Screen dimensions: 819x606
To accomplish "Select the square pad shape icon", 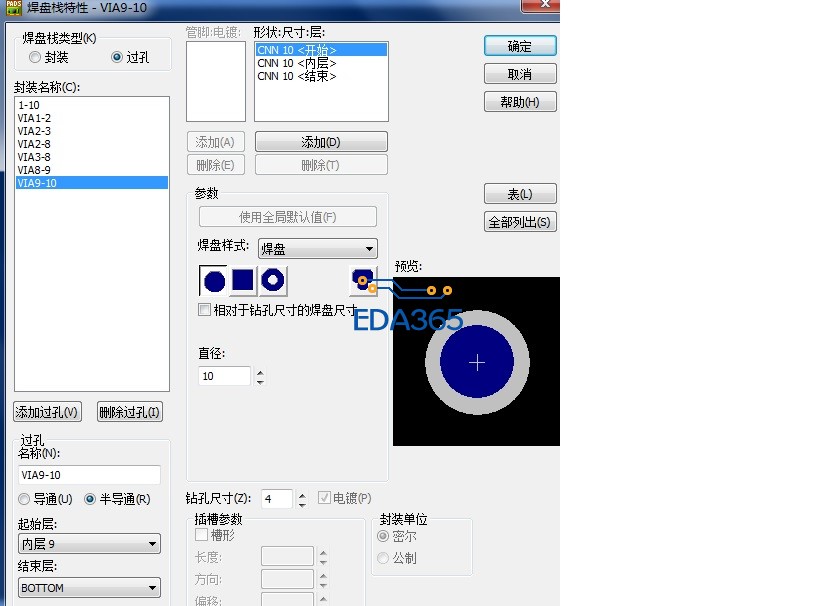I will pos(243,280).
